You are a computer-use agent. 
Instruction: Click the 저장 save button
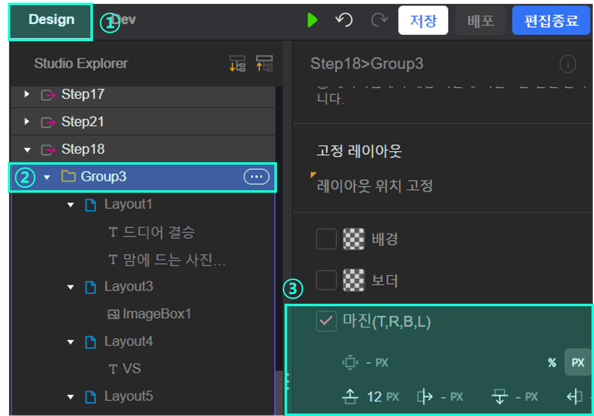[x=423, y=21]
